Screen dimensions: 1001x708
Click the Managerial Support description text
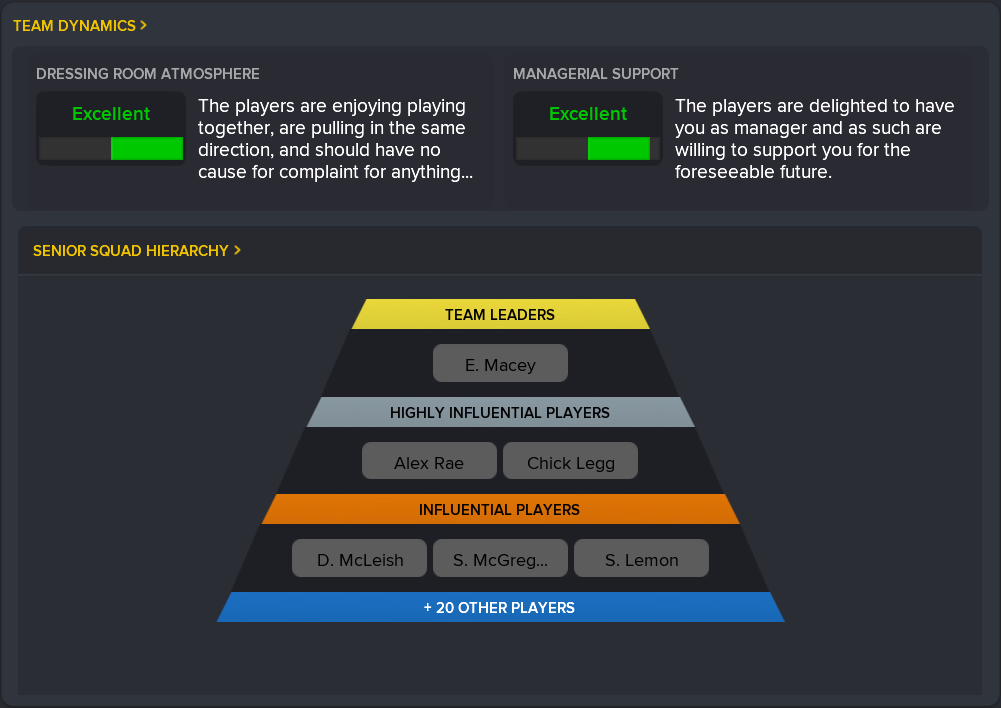coord(814,139)
